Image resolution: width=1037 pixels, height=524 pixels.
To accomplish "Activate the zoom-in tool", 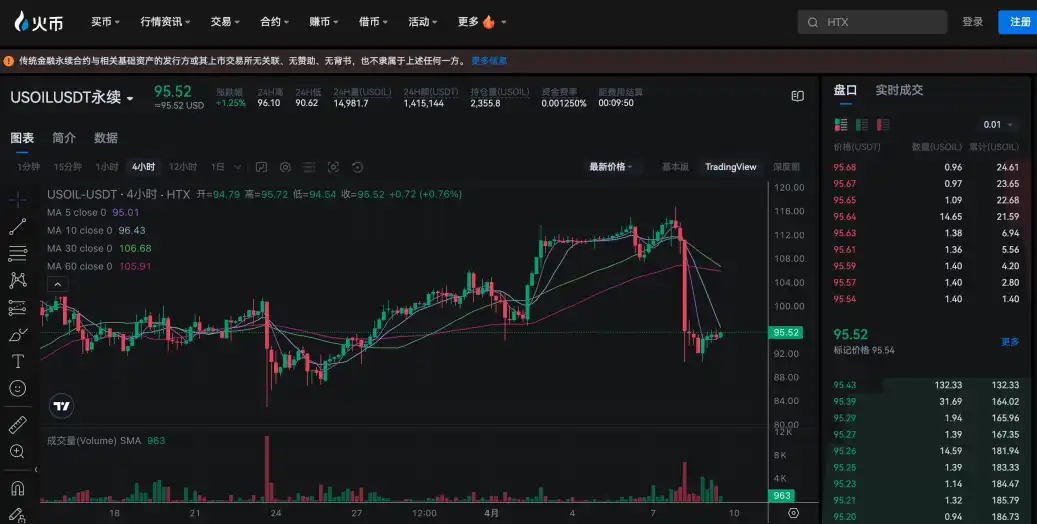I will 17,452.
